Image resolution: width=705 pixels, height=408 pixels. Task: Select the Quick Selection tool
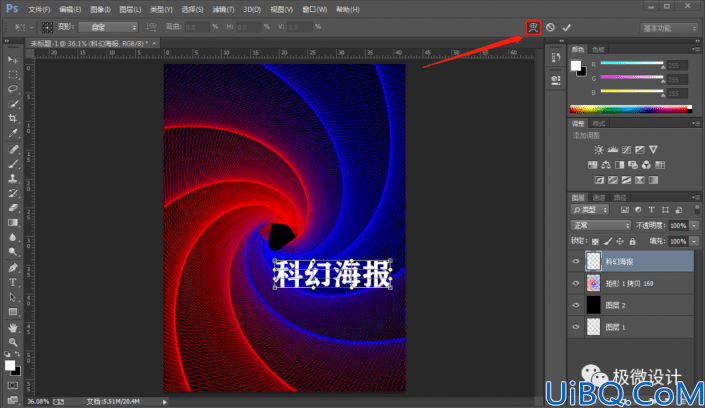tap(13, 104)
